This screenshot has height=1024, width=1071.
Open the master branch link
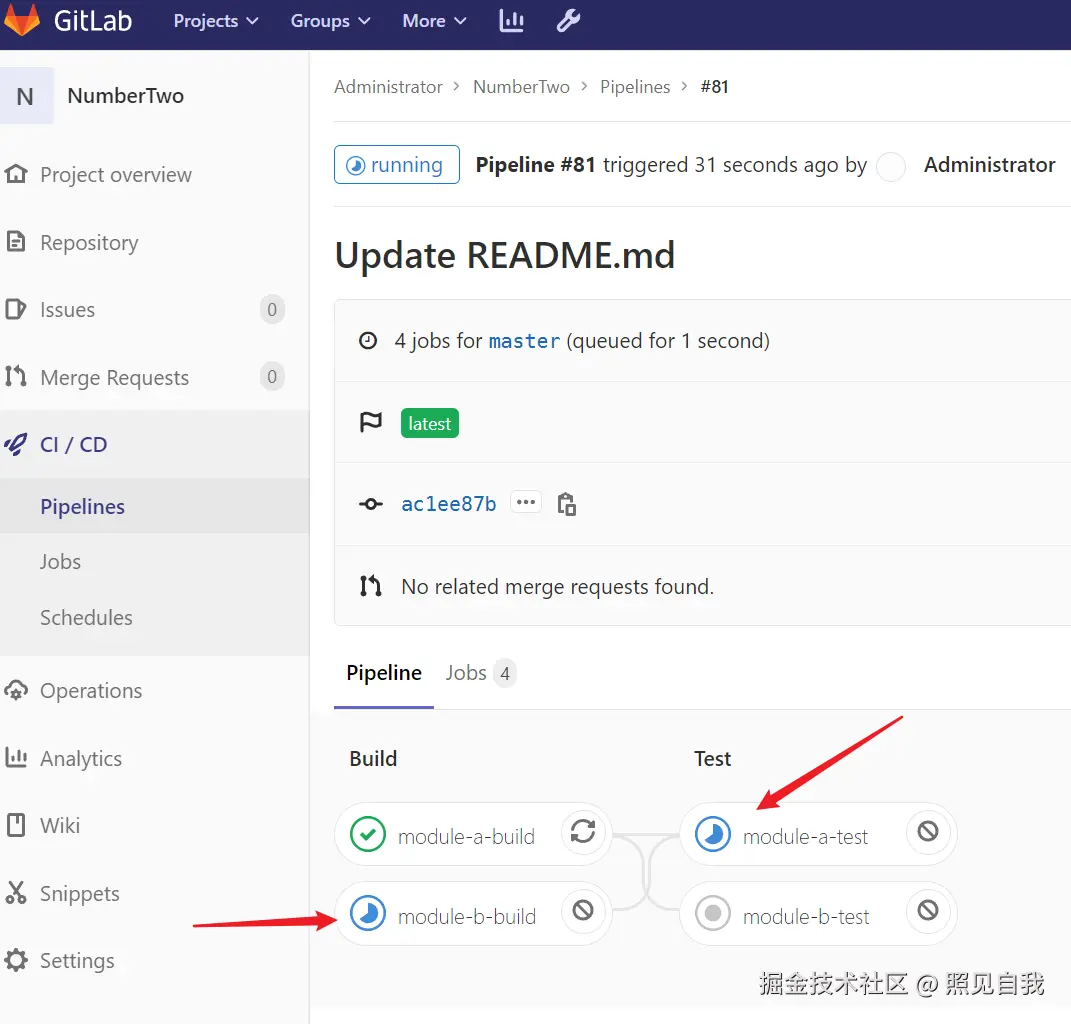point(525,341)
